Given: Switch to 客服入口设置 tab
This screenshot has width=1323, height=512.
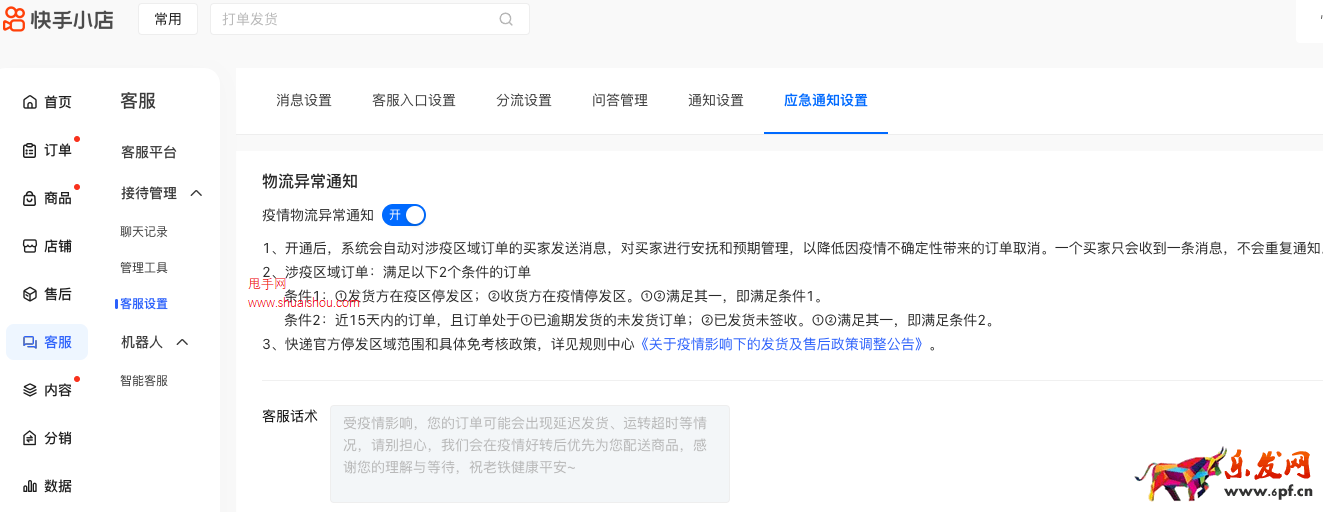Looking at the screenshot, I should [414, 100].
